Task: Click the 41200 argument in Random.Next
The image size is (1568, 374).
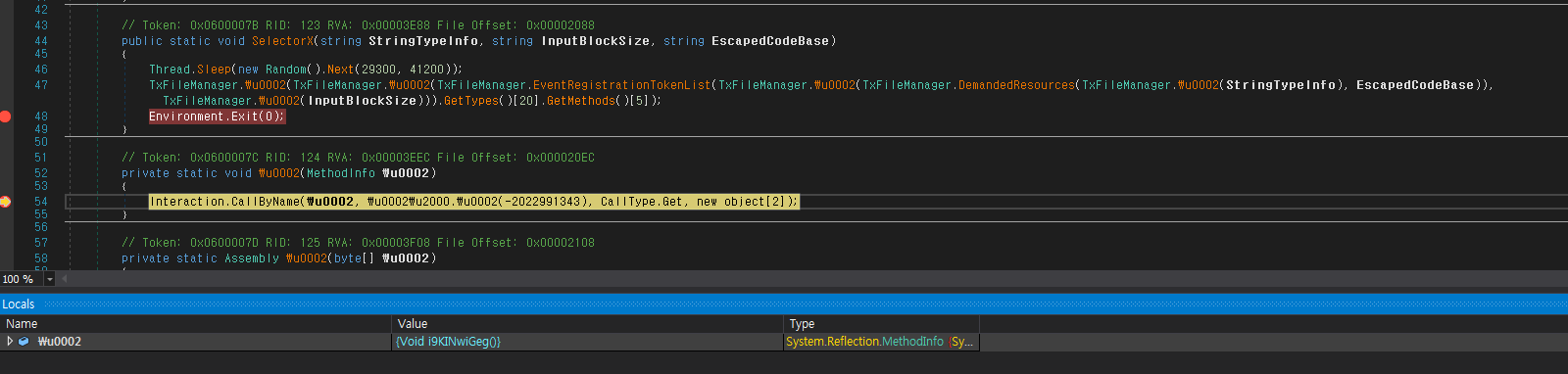Action: (x=426, y=70)
